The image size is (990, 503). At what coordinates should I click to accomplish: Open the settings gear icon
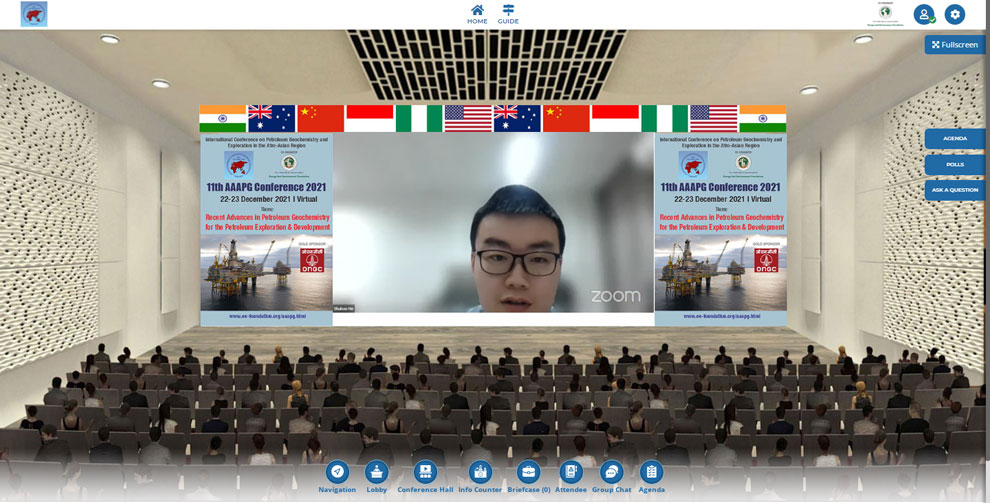955,15
